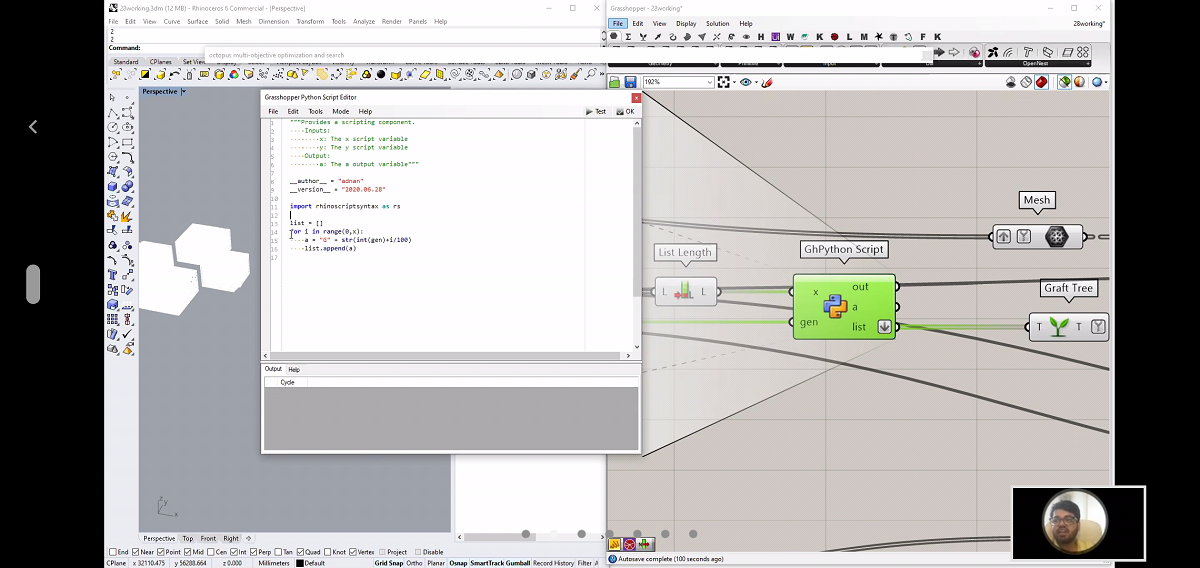This screenshot has width=1200, height=568.
Task: Click the blue sphere document quality icon
Action: [1096, 82]
